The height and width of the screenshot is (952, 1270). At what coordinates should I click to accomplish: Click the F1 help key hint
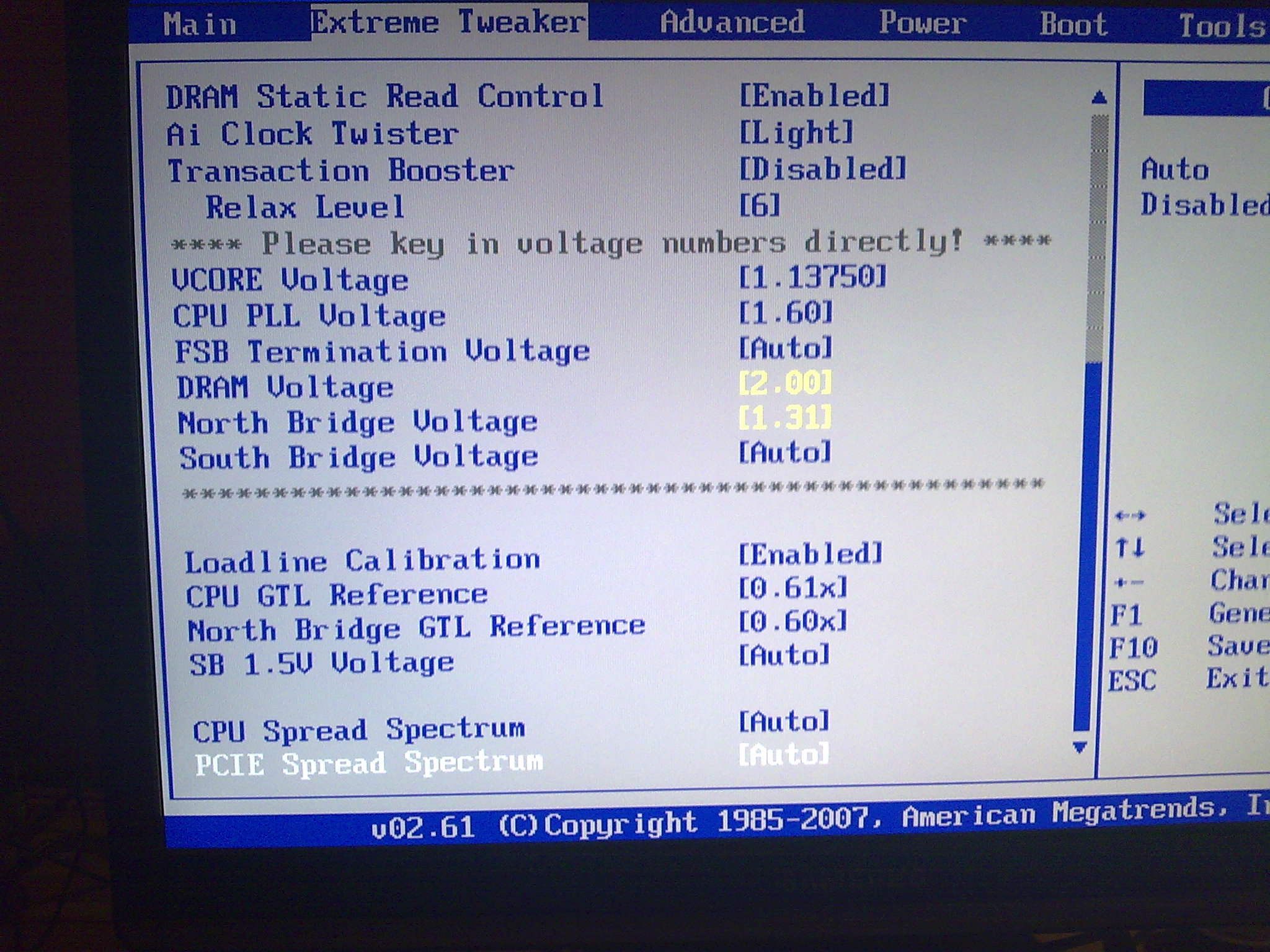click(x=1127, y=615)
